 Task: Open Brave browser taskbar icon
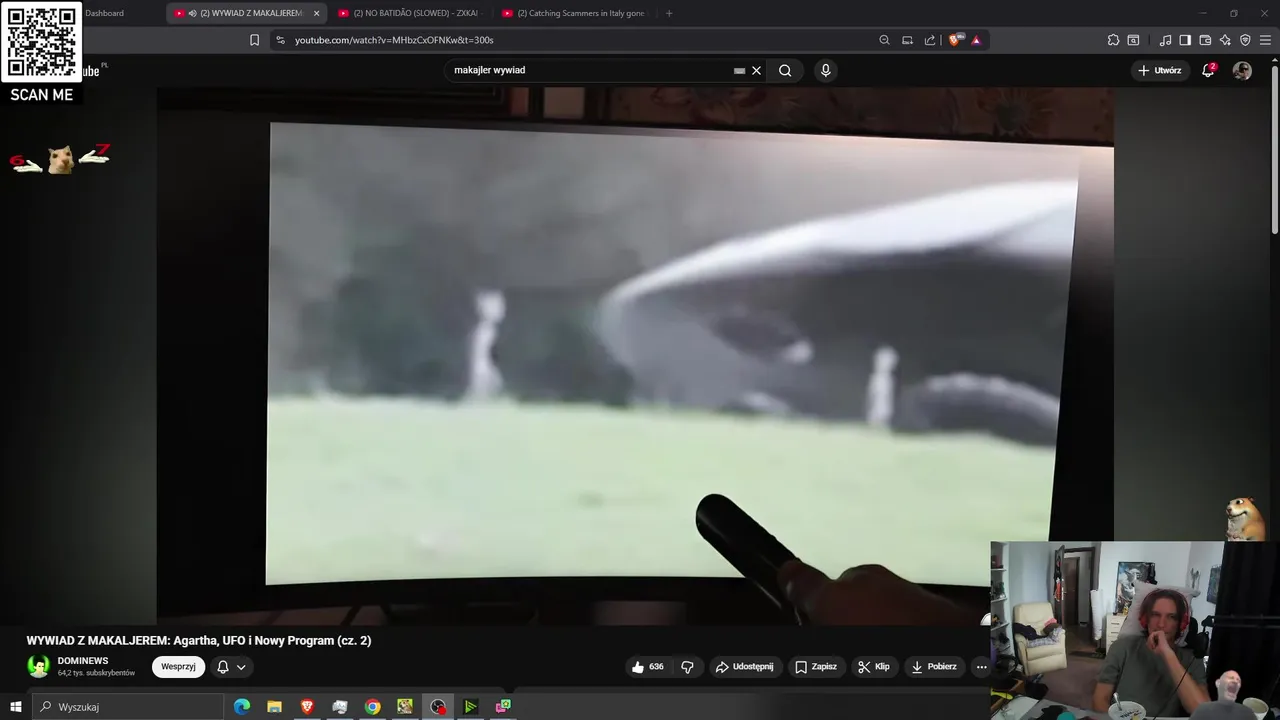(307, 707)
